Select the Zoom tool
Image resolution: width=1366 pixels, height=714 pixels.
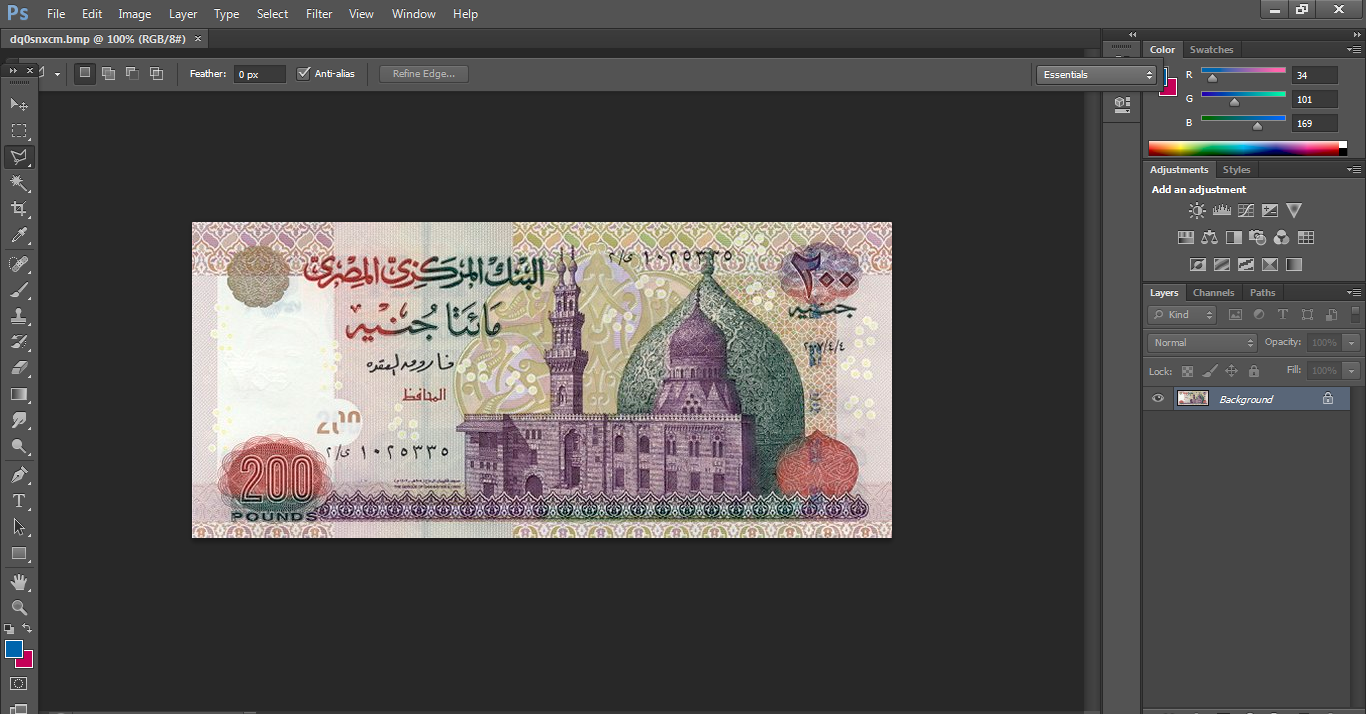tap(19, 607)
